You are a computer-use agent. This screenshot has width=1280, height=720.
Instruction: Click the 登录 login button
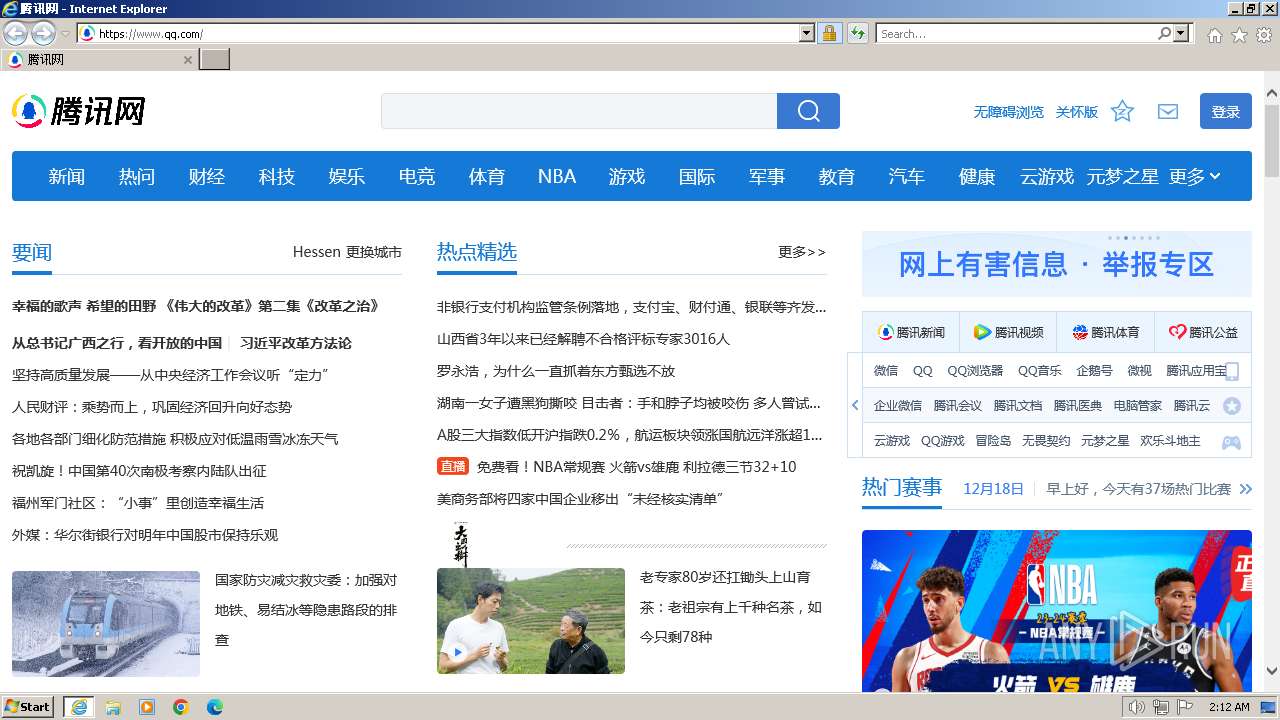[x=1226, y=111]
